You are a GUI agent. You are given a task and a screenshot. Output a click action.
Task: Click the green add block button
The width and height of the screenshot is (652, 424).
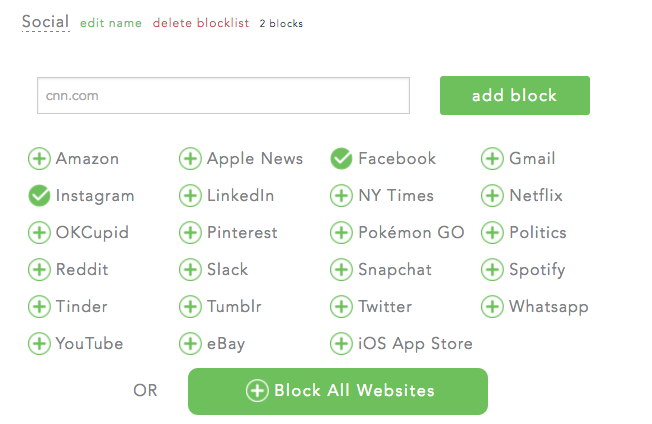[x=515, y=95]
